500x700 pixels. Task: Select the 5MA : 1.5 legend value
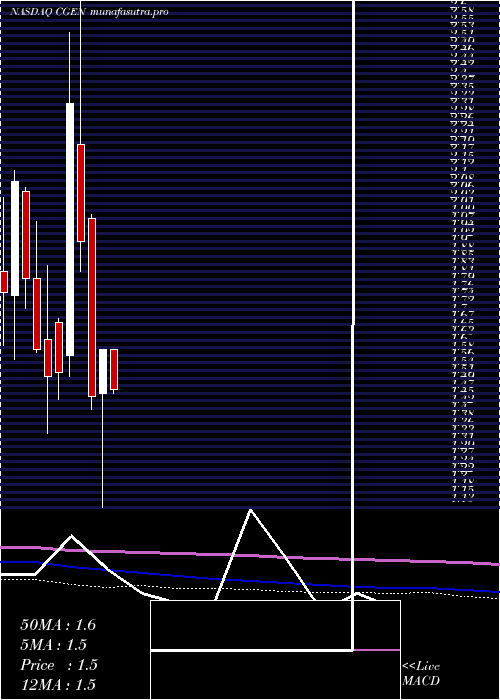53,645
